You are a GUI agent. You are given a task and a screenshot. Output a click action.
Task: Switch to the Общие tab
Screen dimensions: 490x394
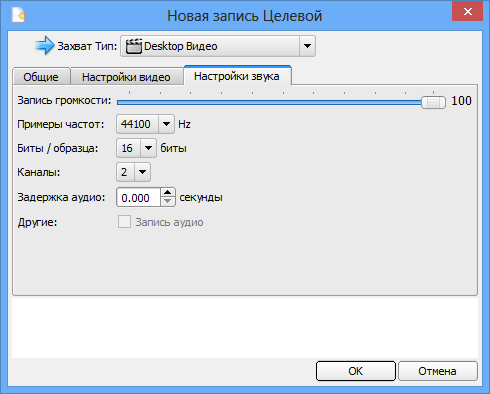coord(41,77)
